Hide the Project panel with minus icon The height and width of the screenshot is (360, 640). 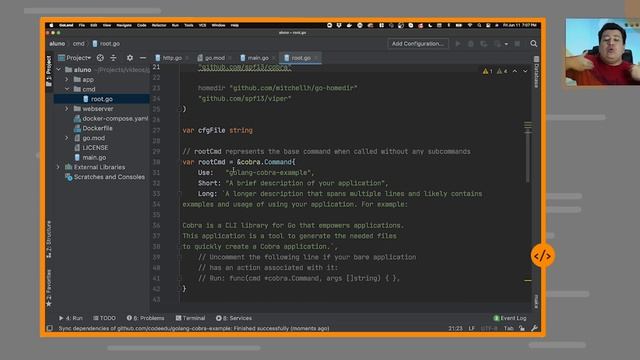tap(143, 58)
